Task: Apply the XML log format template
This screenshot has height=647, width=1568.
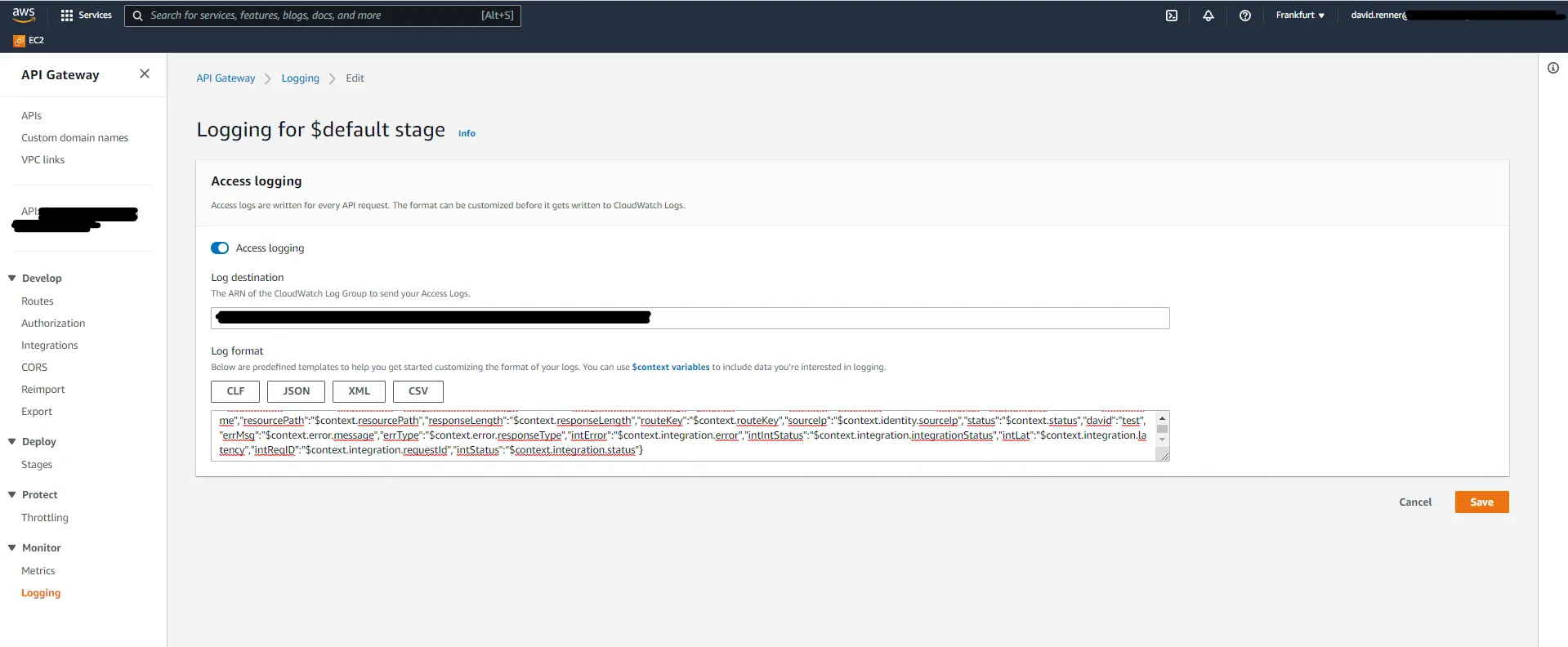Action: pos(359,391)
